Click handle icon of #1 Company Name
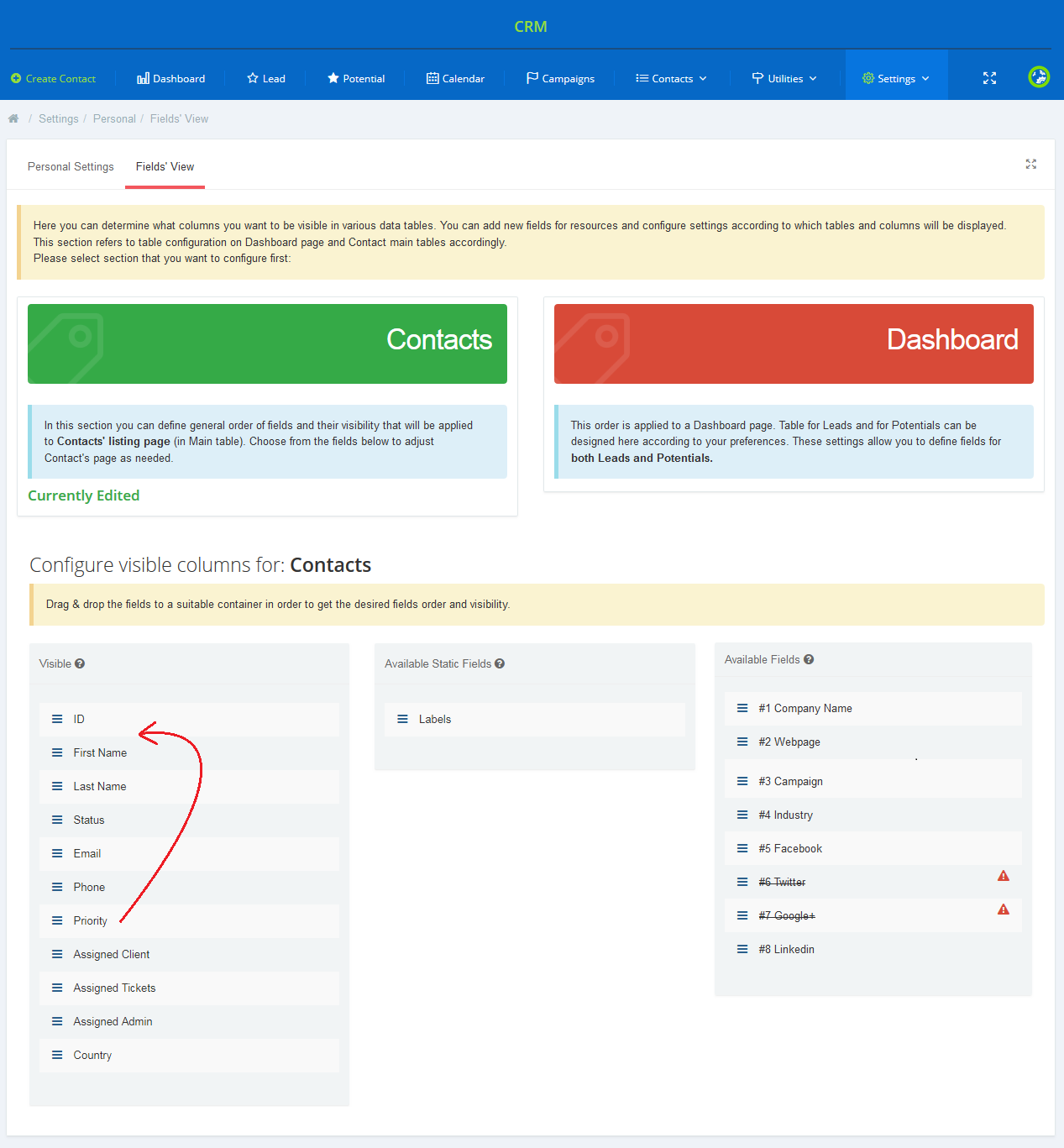Screen dimensions: 1064x1148 [x=742, y=708]
